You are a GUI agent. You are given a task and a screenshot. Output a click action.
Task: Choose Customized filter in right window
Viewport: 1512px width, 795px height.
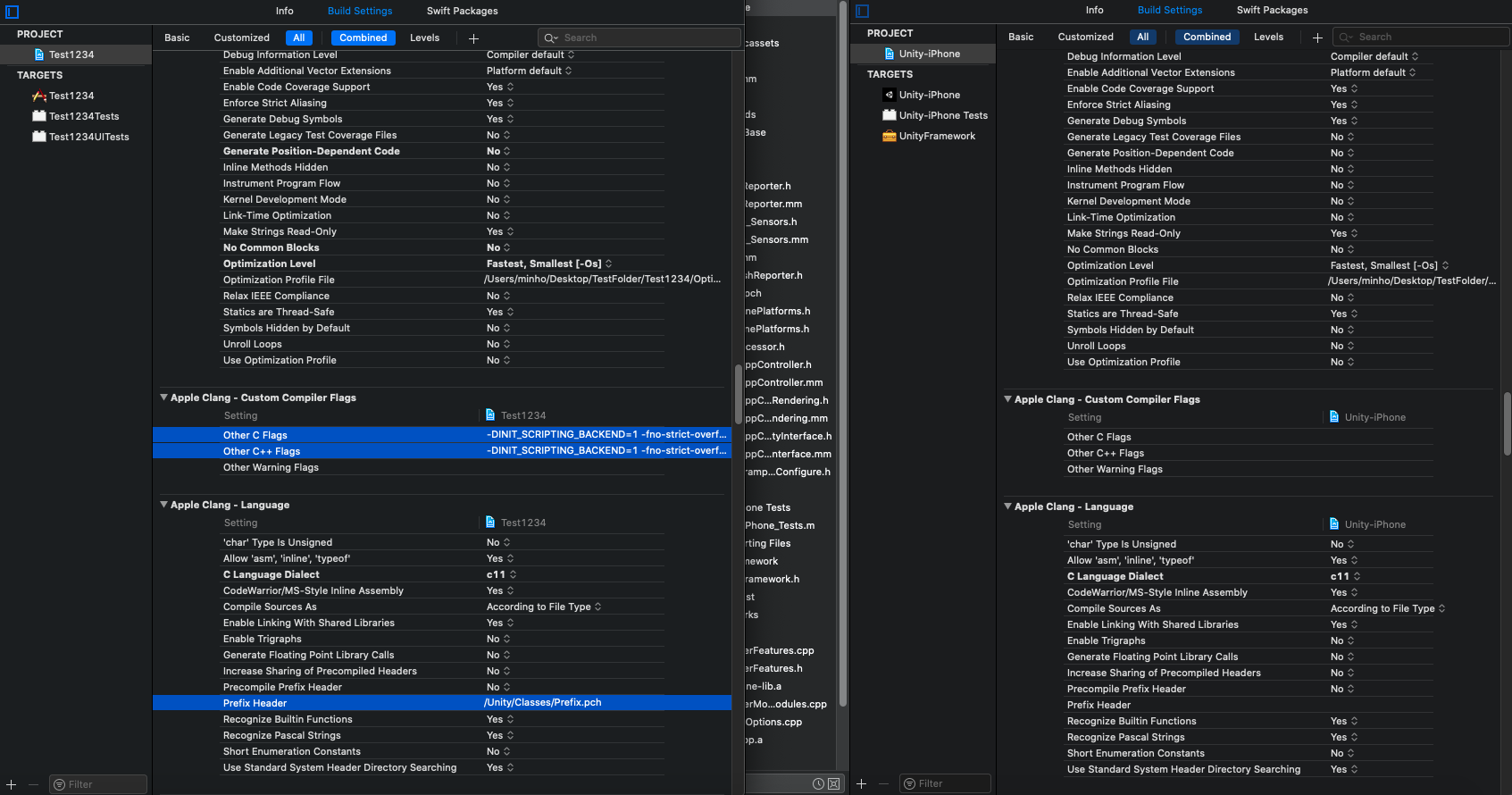(x=1086, y=37)
